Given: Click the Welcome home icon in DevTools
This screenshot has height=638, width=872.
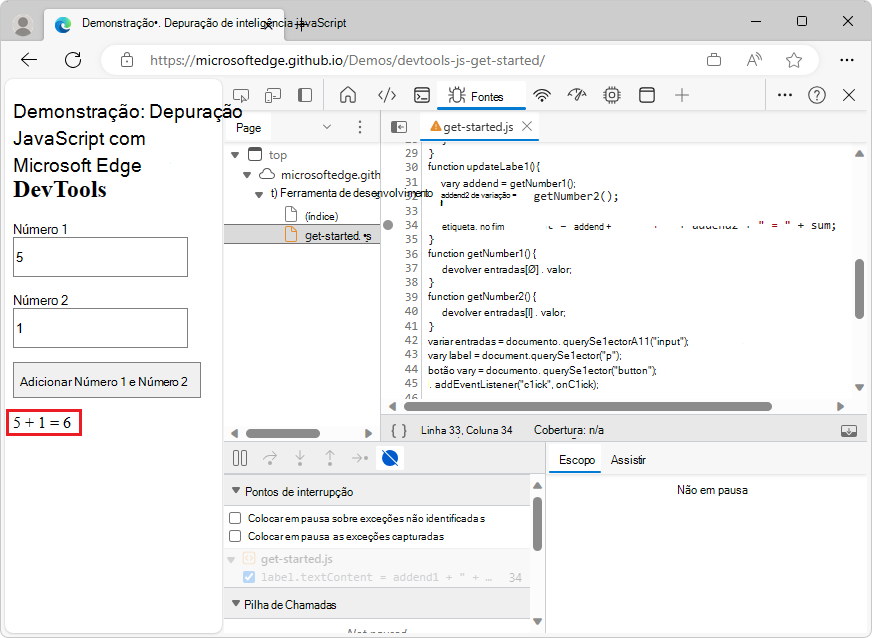Looking at the screenshot, I should [x=348, y=96].
